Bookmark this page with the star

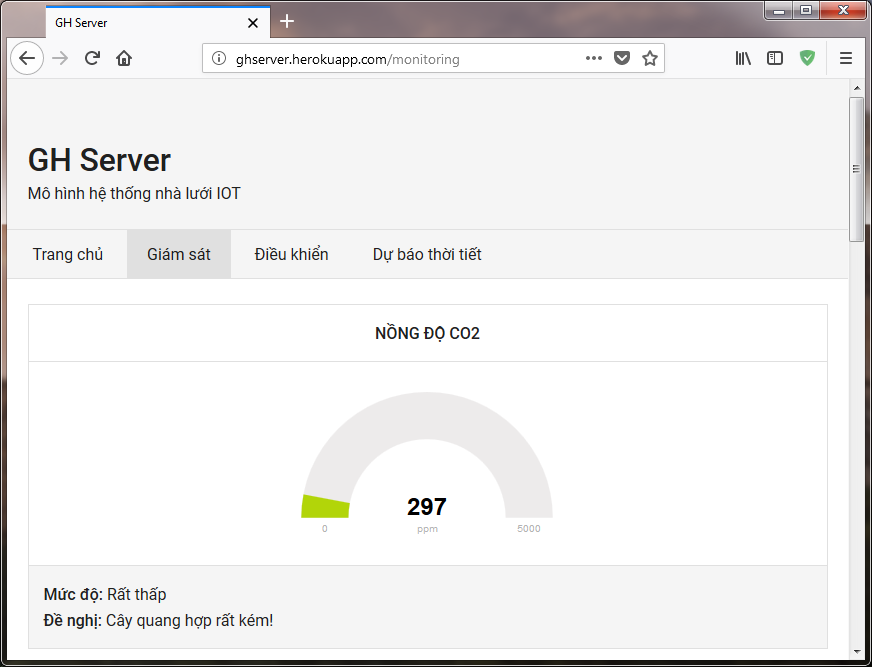(x=650, y=58)
